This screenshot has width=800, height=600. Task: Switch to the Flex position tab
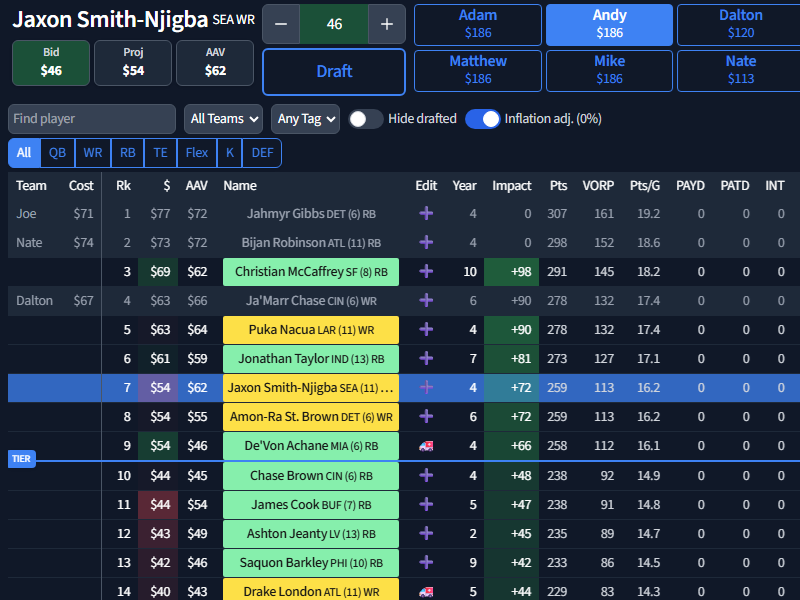[x=197, y=153]
